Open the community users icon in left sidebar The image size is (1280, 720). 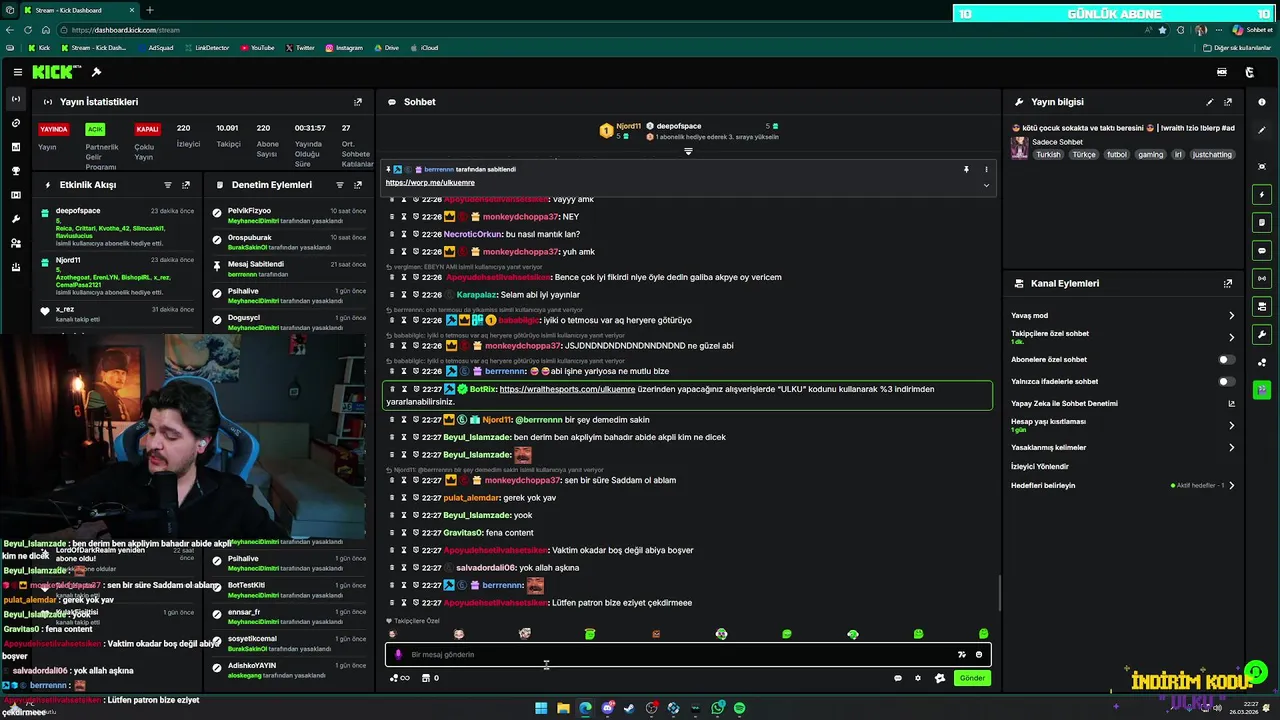tap(15, 243)
